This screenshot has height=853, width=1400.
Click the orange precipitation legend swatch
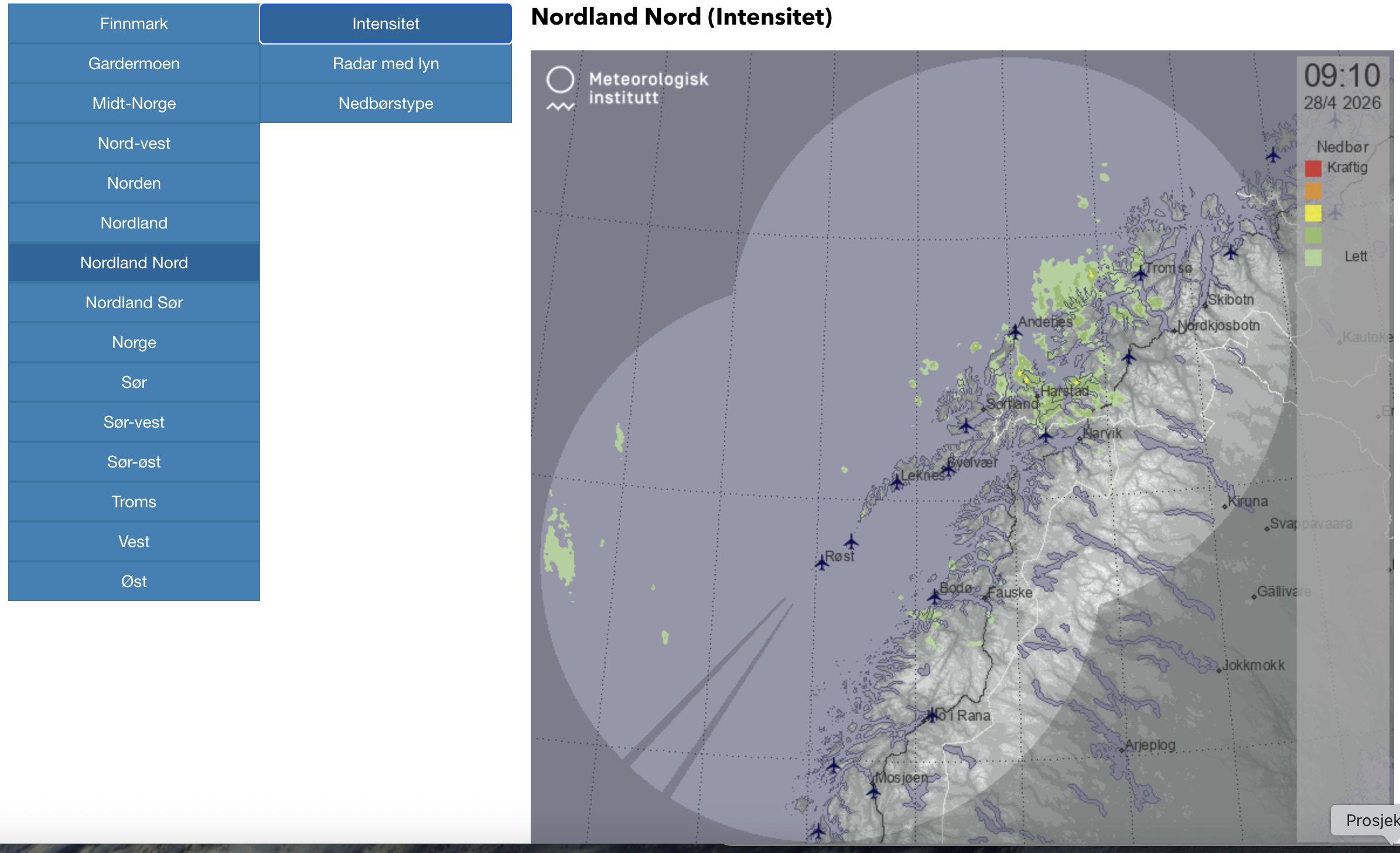point(1313,191)
